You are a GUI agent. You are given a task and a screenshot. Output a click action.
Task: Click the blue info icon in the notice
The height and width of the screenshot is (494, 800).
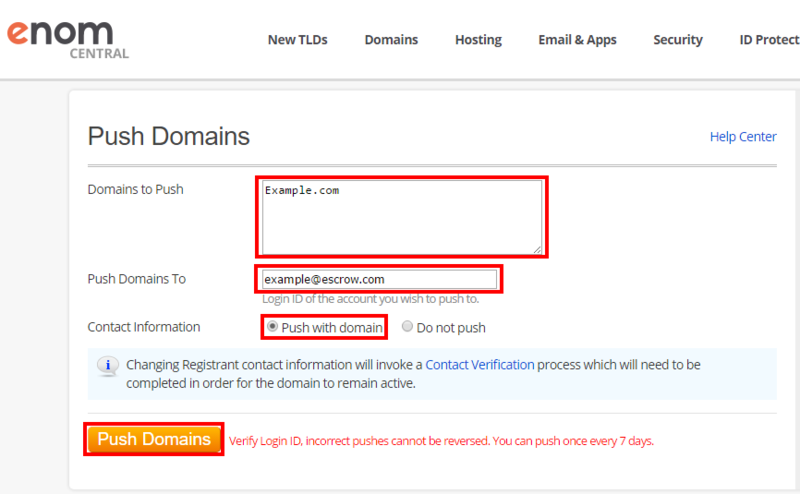[108, 366]
